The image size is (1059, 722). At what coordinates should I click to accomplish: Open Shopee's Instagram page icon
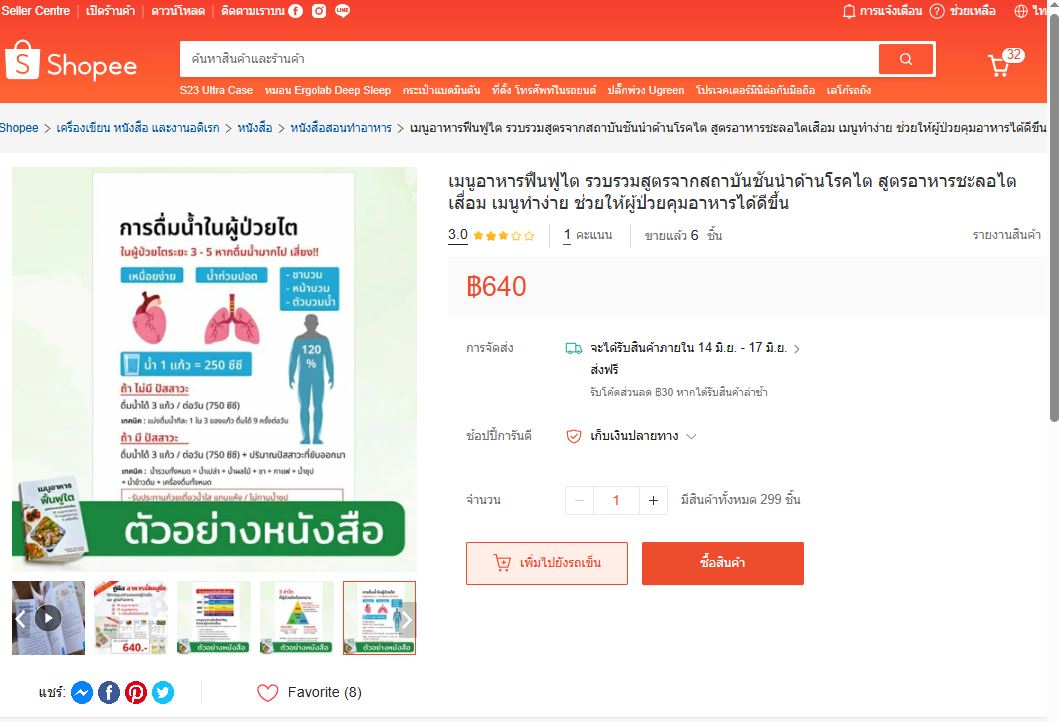coord(319,11)
